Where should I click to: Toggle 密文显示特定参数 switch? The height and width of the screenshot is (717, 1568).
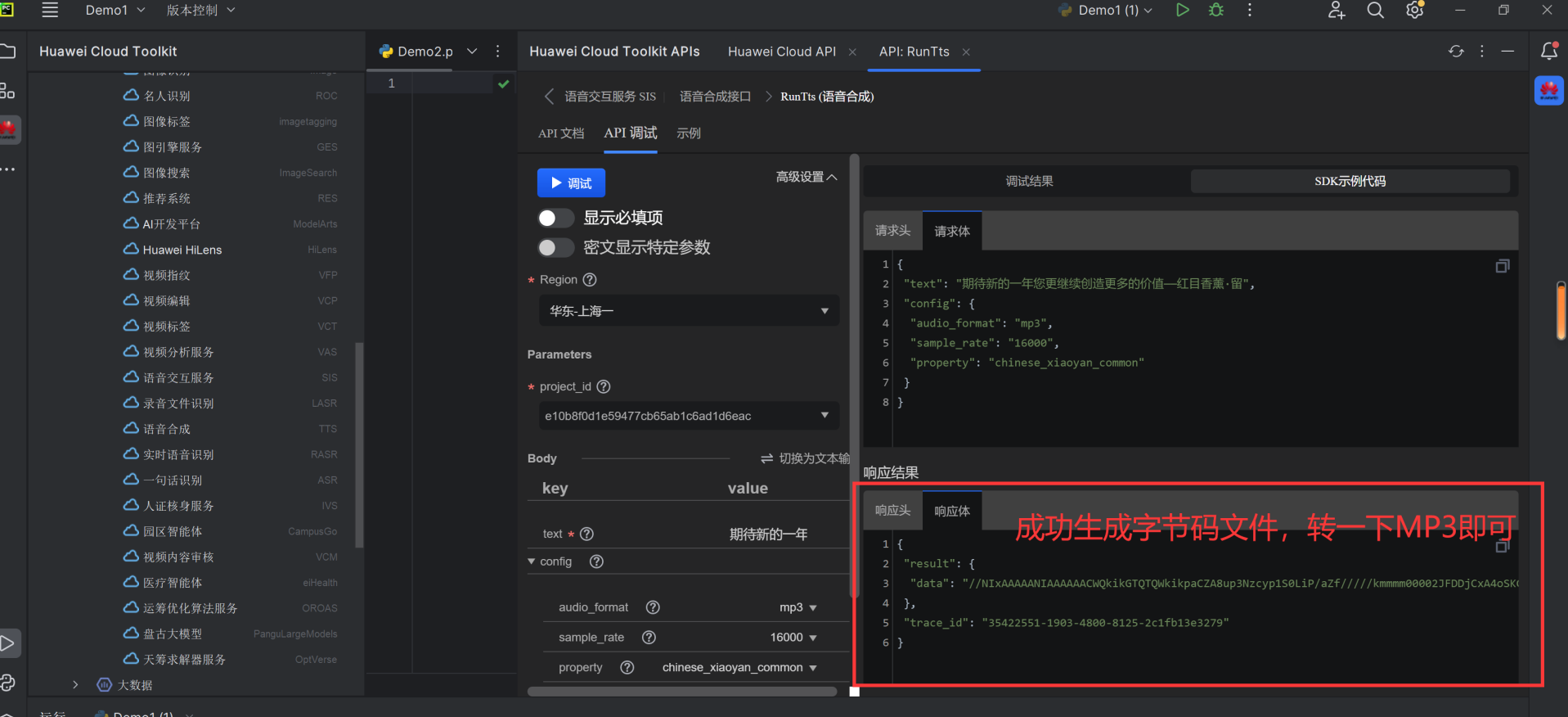coord(555,247)
